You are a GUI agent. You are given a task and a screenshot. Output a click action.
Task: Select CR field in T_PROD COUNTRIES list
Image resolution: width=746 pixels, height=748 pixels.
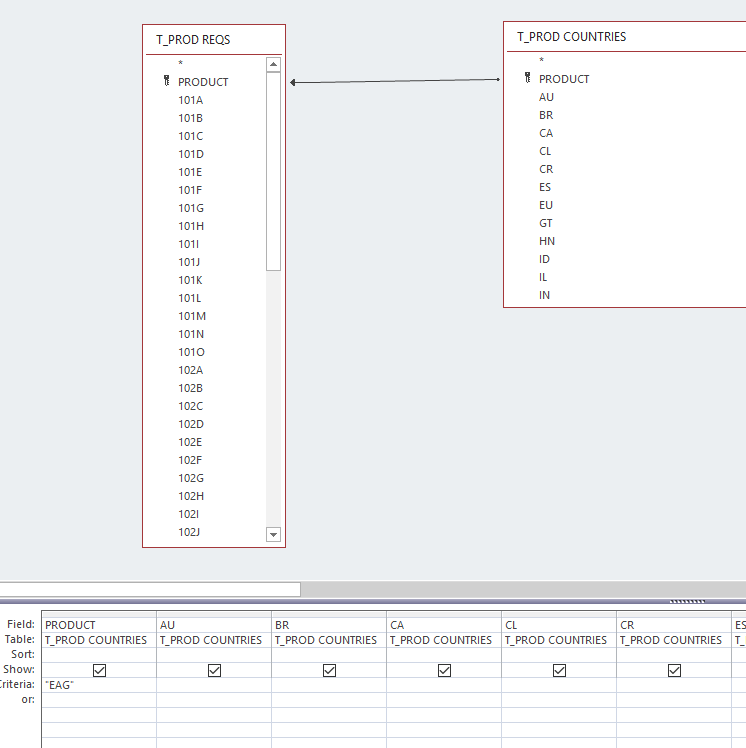pyautogui.click(x=546, y=169)
